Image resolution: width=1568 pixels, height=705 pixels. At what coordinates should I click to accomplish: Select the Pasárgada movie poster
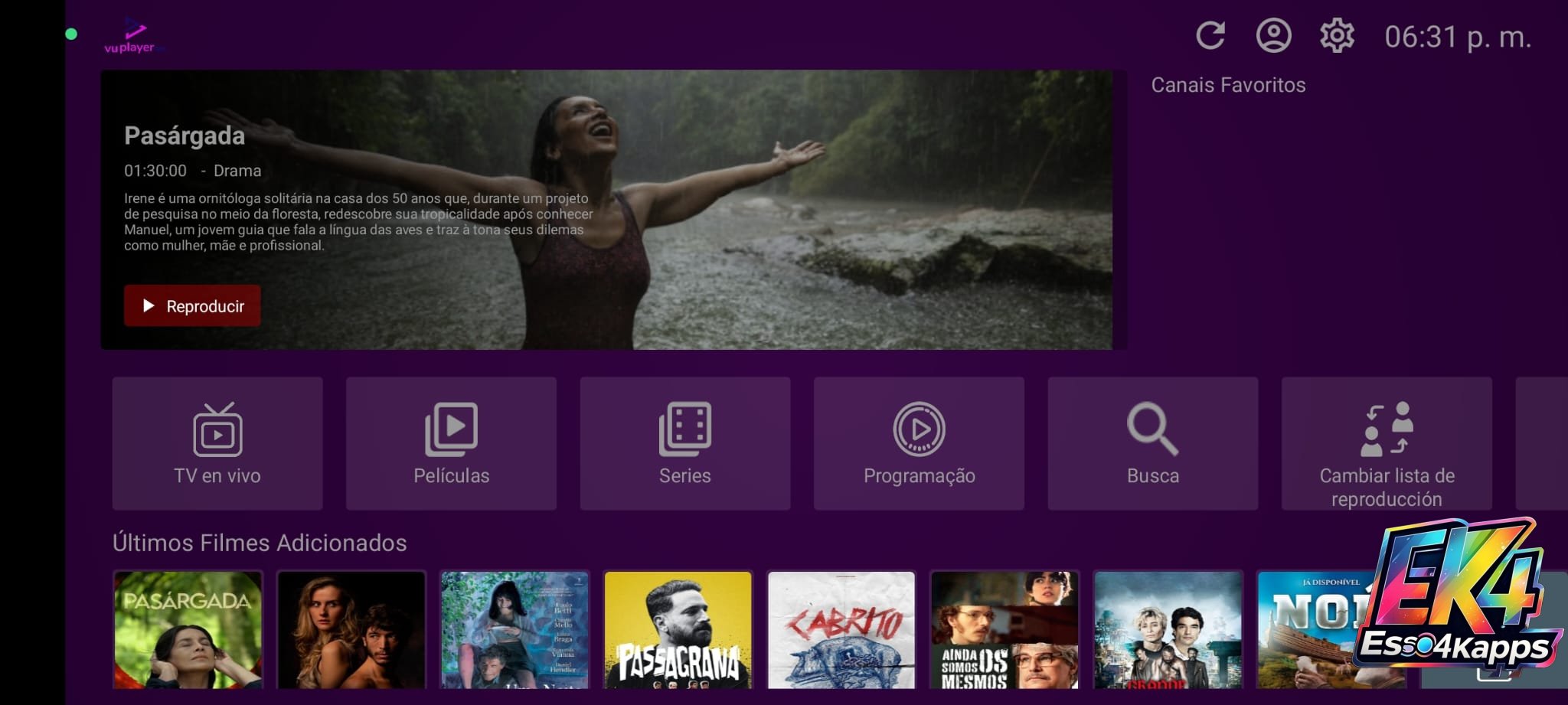tap(188, 629)
